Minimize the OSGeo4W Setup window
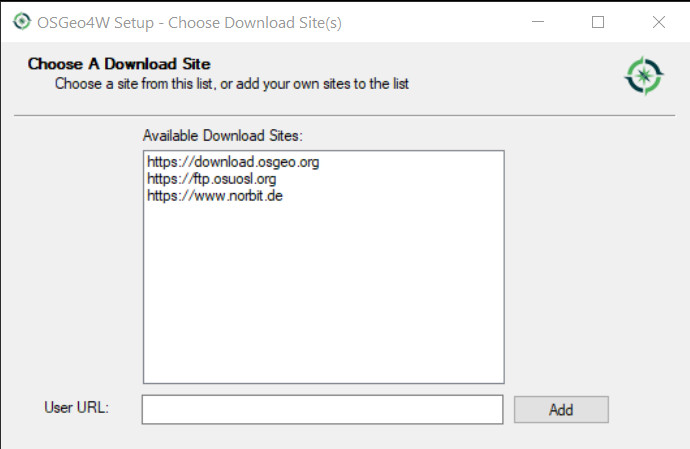690x449 pixels. (x=538, y=22)
